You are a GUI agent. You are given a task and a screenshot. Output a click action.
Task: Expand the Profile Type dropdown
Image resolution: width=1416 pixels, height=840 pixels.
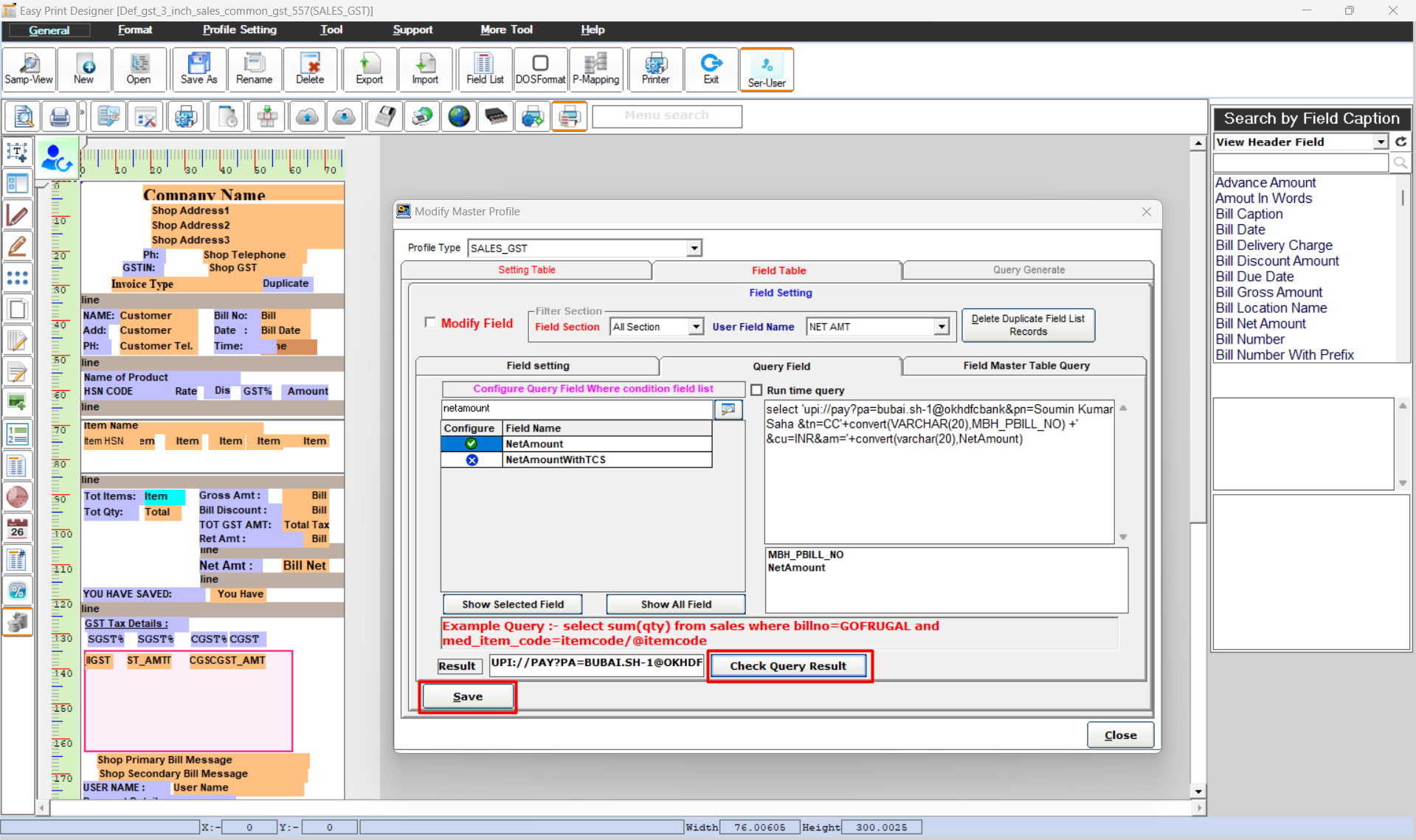[x=694, y=248]
